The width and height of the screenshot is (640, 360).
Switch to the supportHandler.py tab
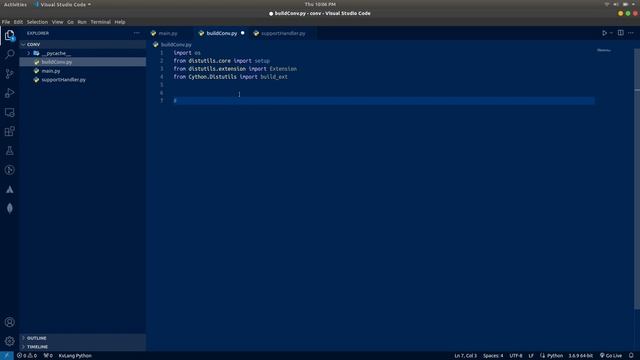point(282,33)
